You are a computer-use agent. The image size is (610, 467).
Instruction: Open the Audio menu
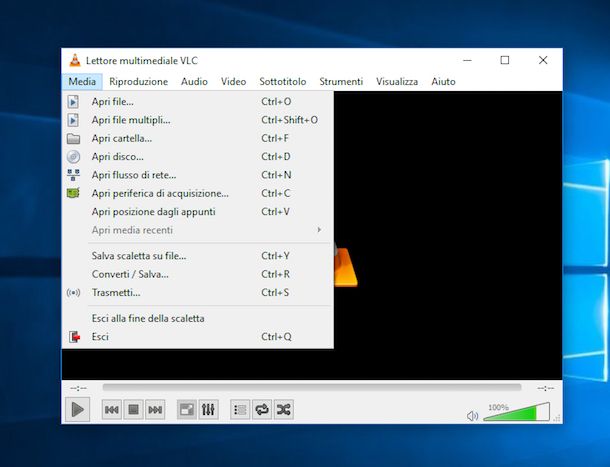[x=194, y=82]
